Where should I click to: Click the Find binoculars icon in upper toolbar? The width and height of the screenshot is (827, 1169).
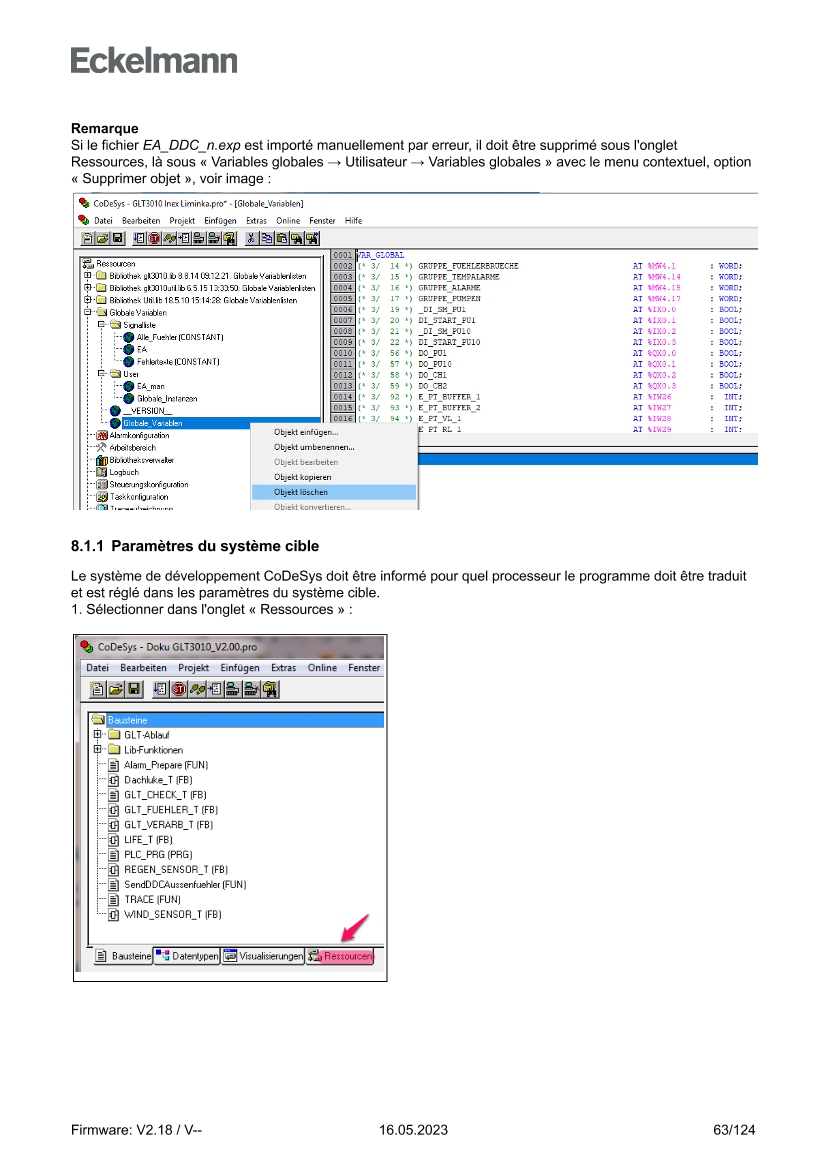(297, 238)
